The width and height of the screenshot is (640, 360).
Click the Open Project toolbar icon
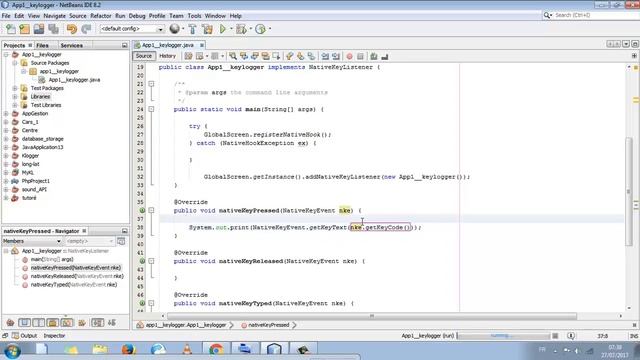(x=39, y=29)
